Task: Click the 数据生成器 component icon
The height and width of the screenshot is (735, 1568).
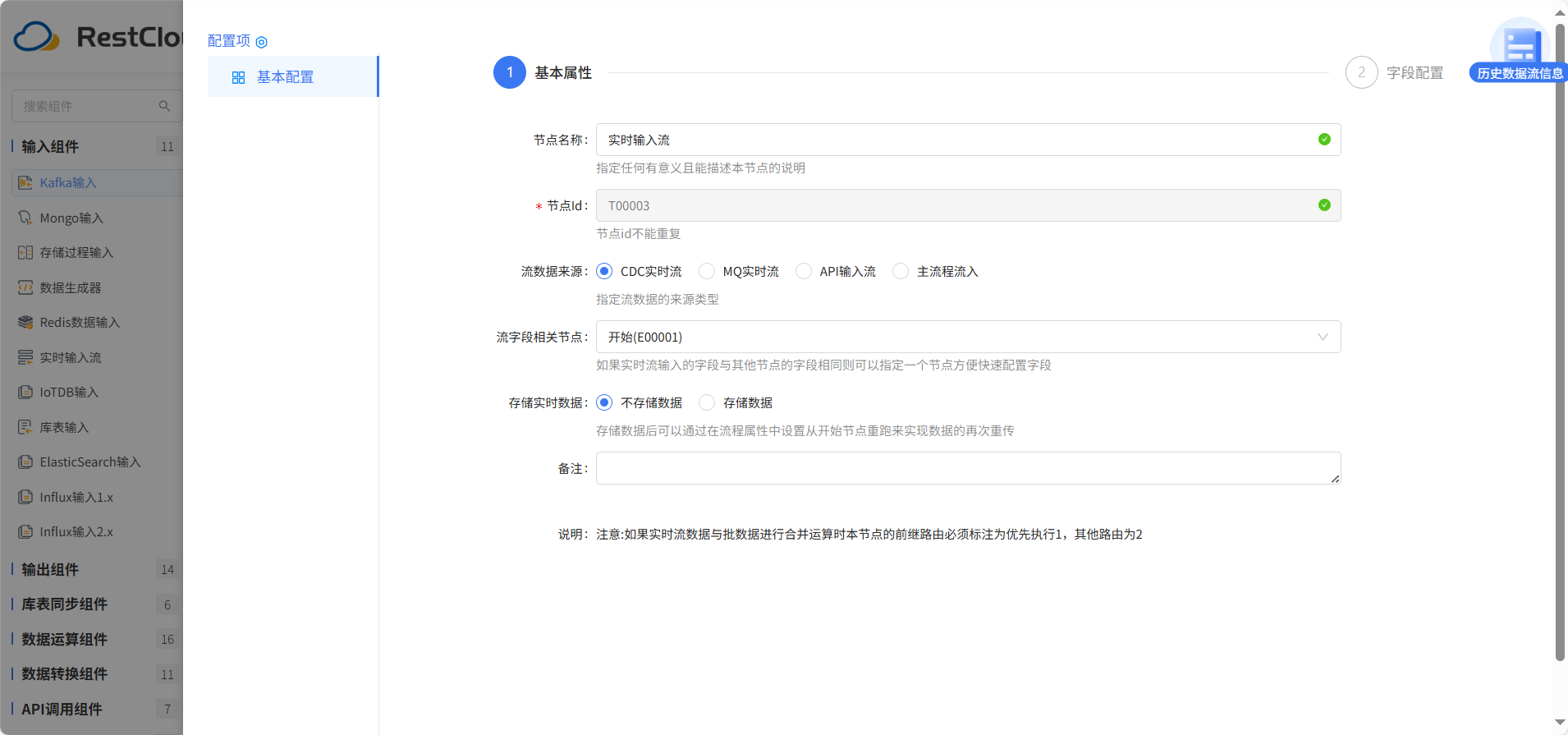Action: pos(25,287)
